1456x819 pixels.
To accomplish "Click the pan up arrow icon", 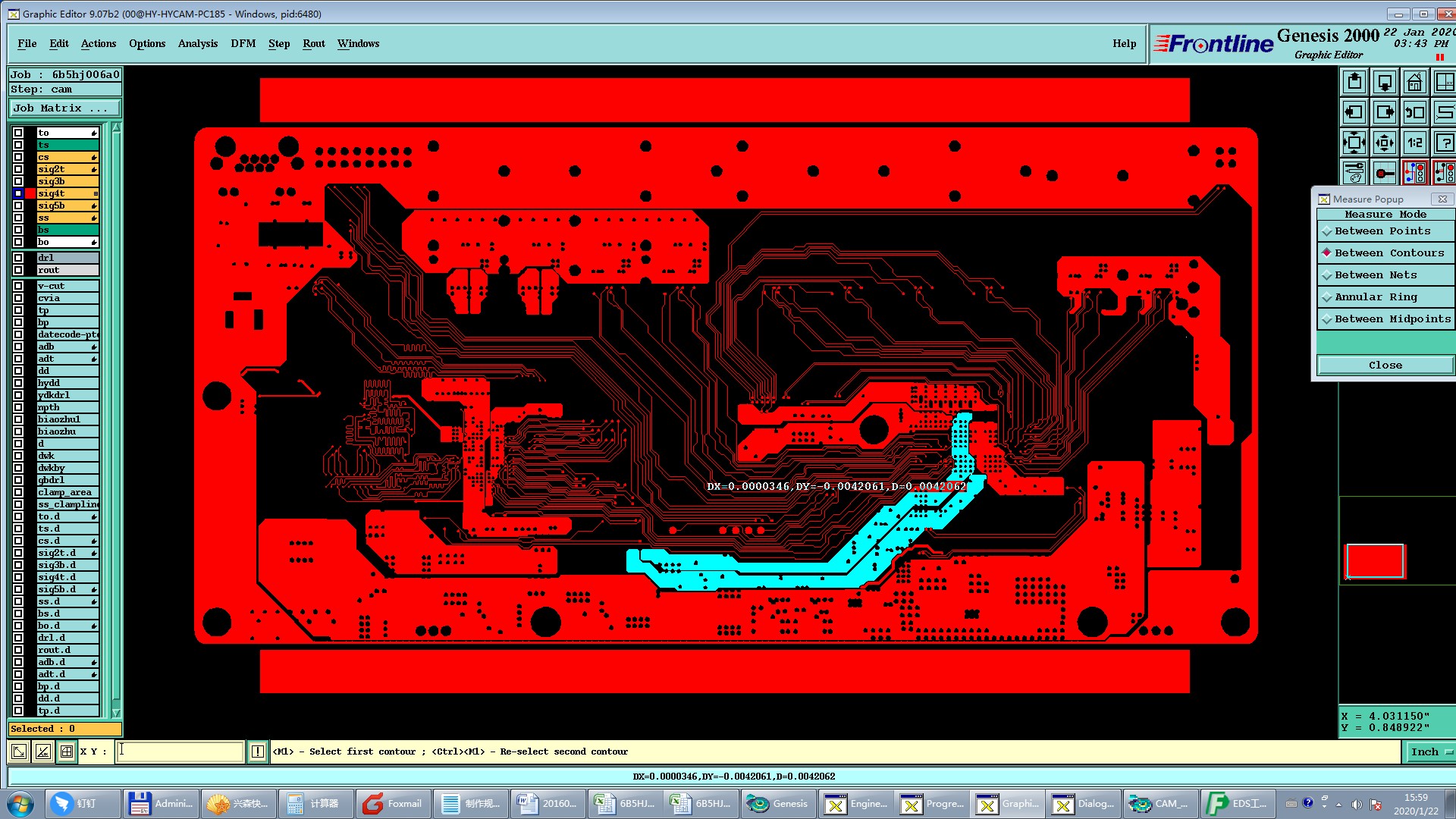I will tap(1354, 82).
